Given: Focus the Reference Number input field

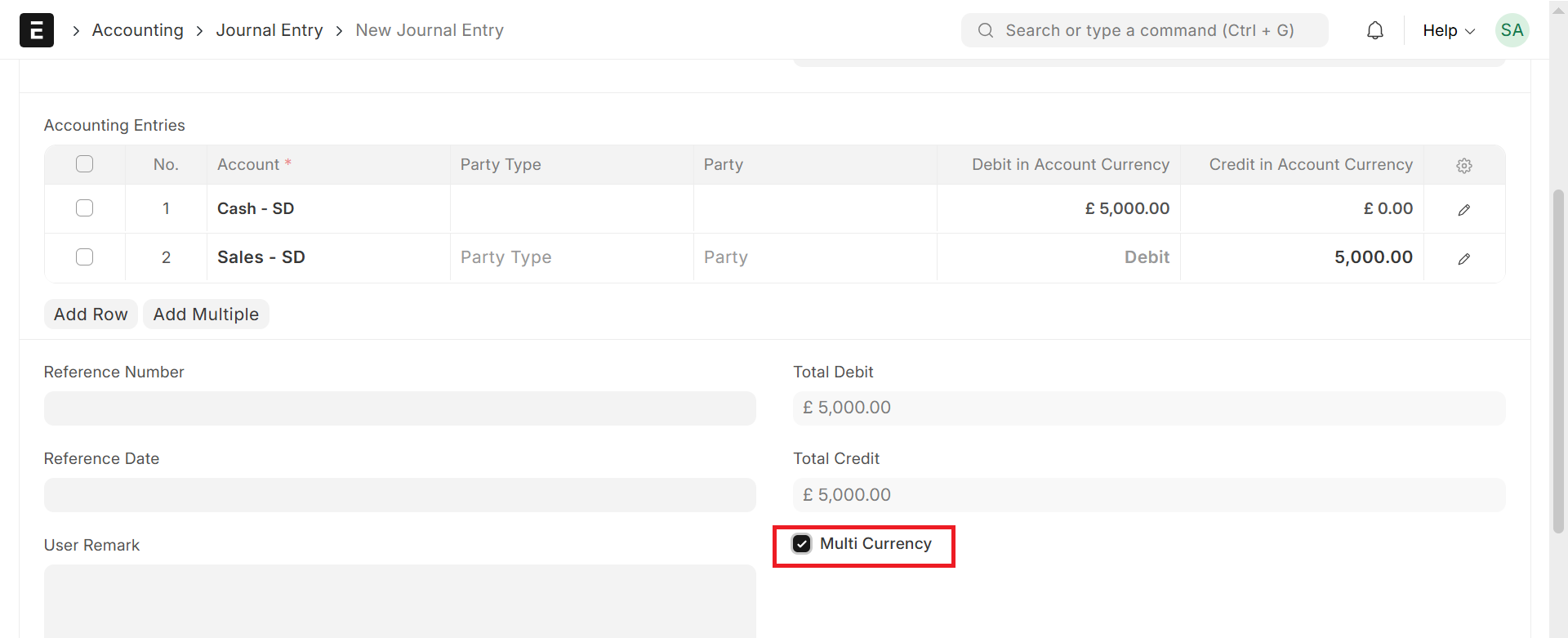Looking at the screenshot, I should [x=399, y=408].
